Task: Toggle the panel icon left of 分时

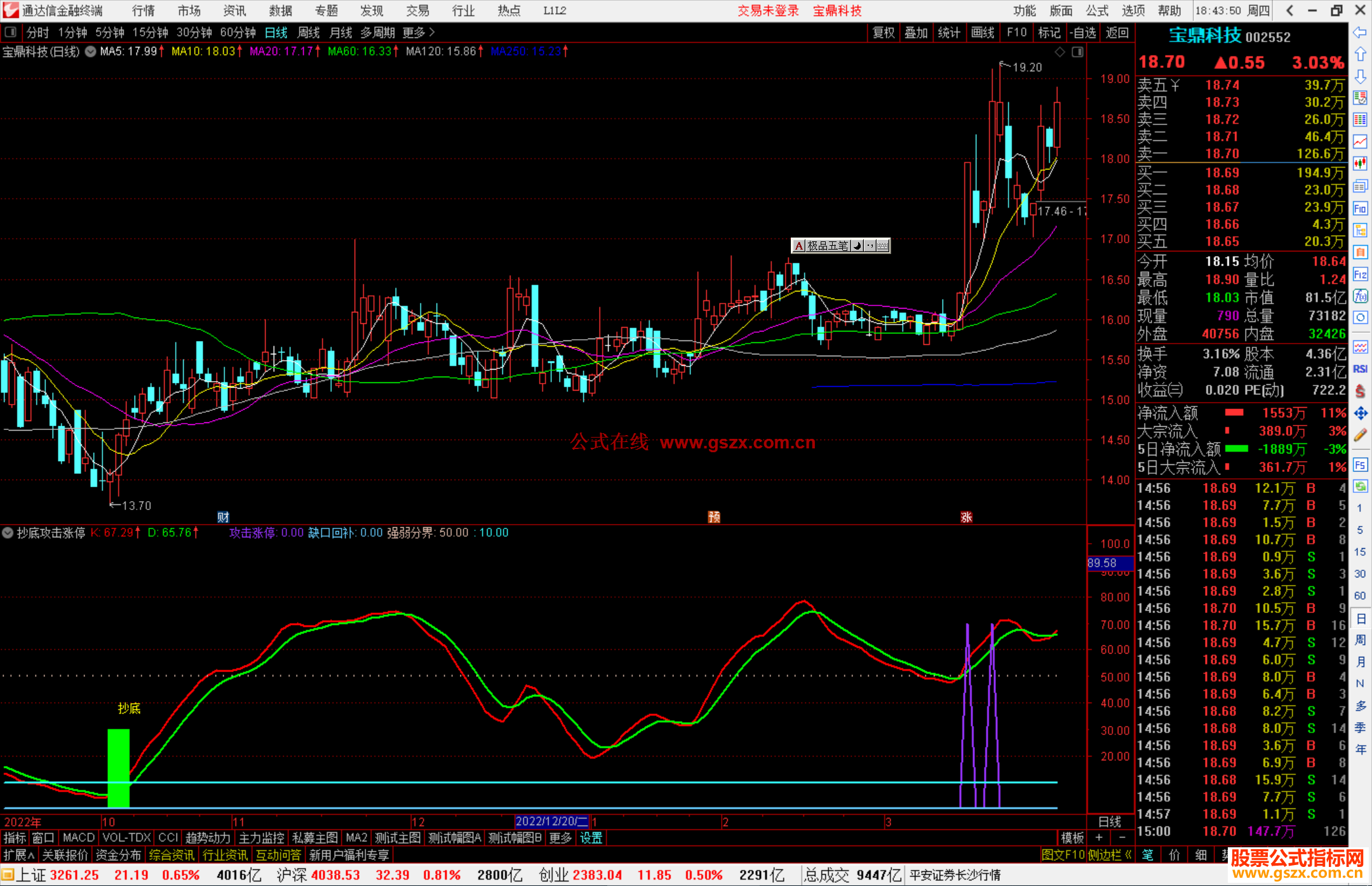Action: pyautogui.click(x=11, y=32)
